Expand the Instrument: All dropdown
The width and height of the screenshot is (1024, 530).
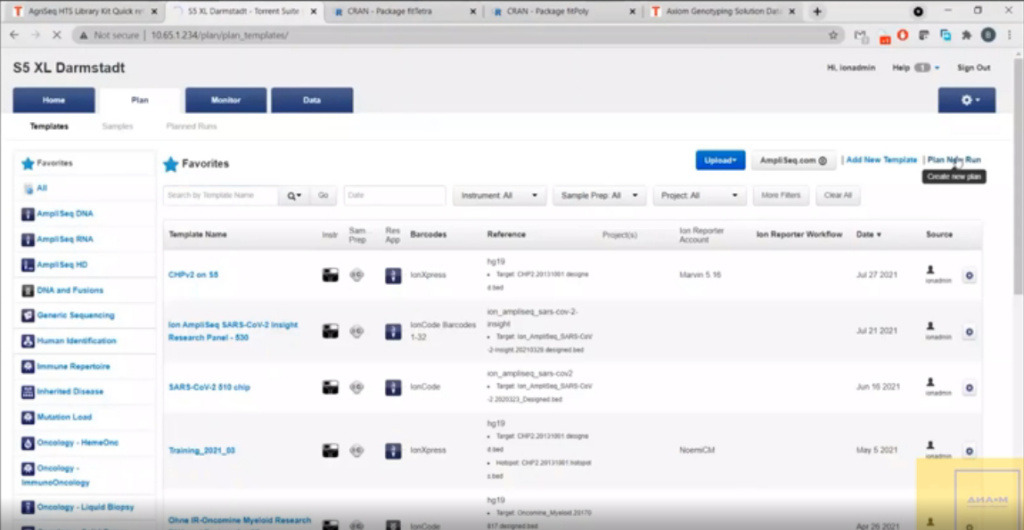click(500, 196)
